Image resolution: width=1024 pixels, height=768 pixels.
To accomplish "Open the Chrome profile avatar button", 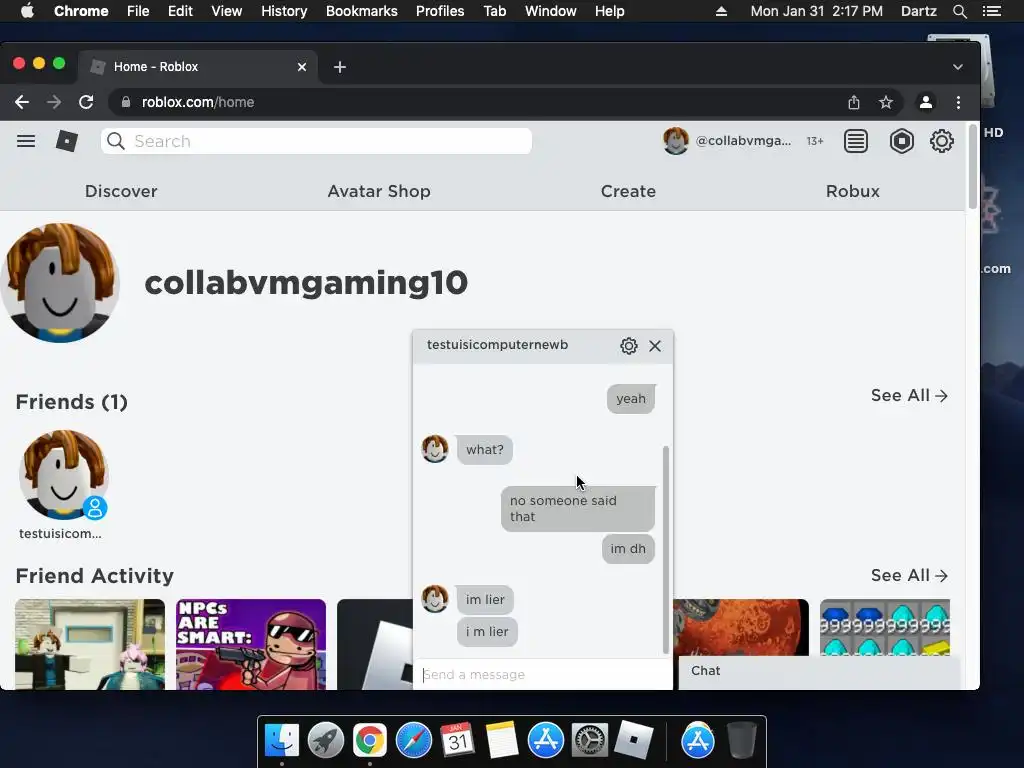I will [x=925, y=102].
